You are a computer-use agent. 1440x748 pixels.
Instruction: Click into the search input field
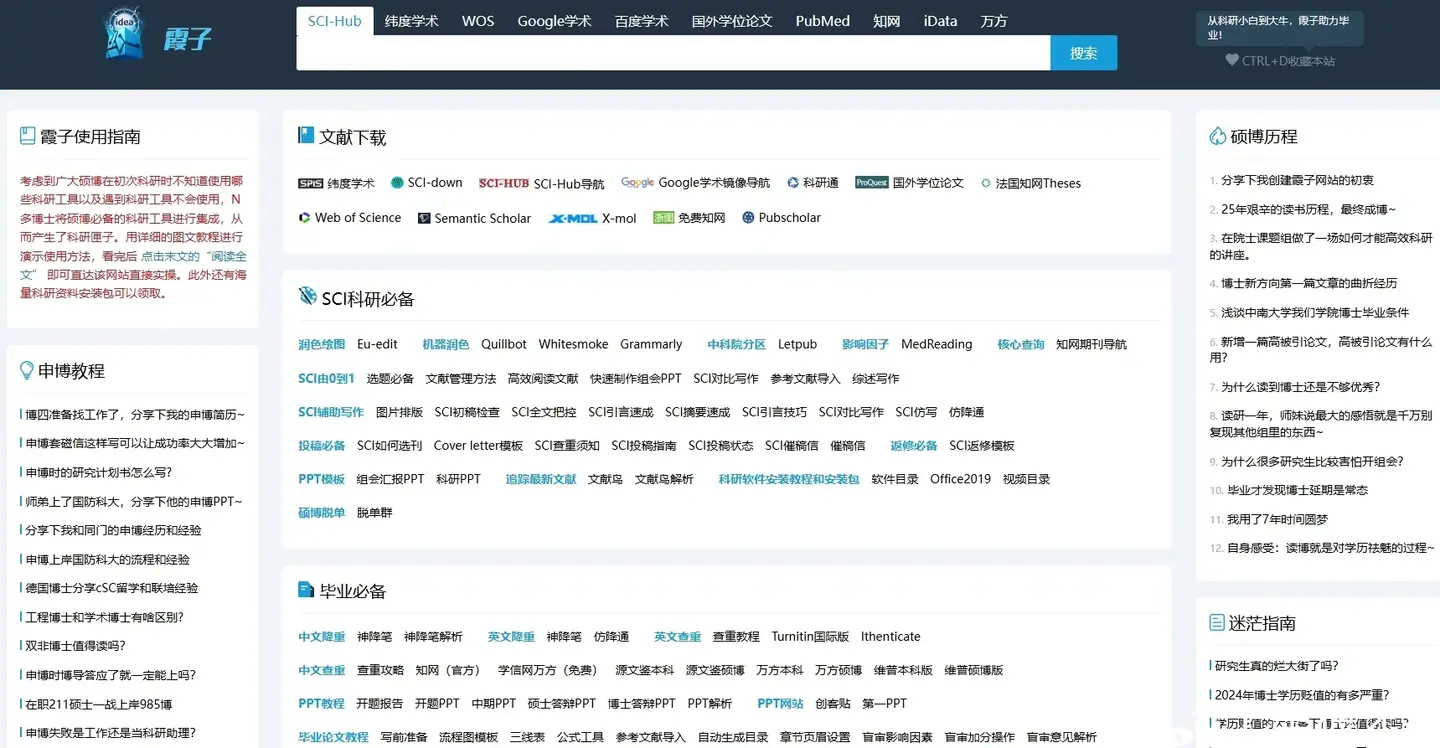673,53
